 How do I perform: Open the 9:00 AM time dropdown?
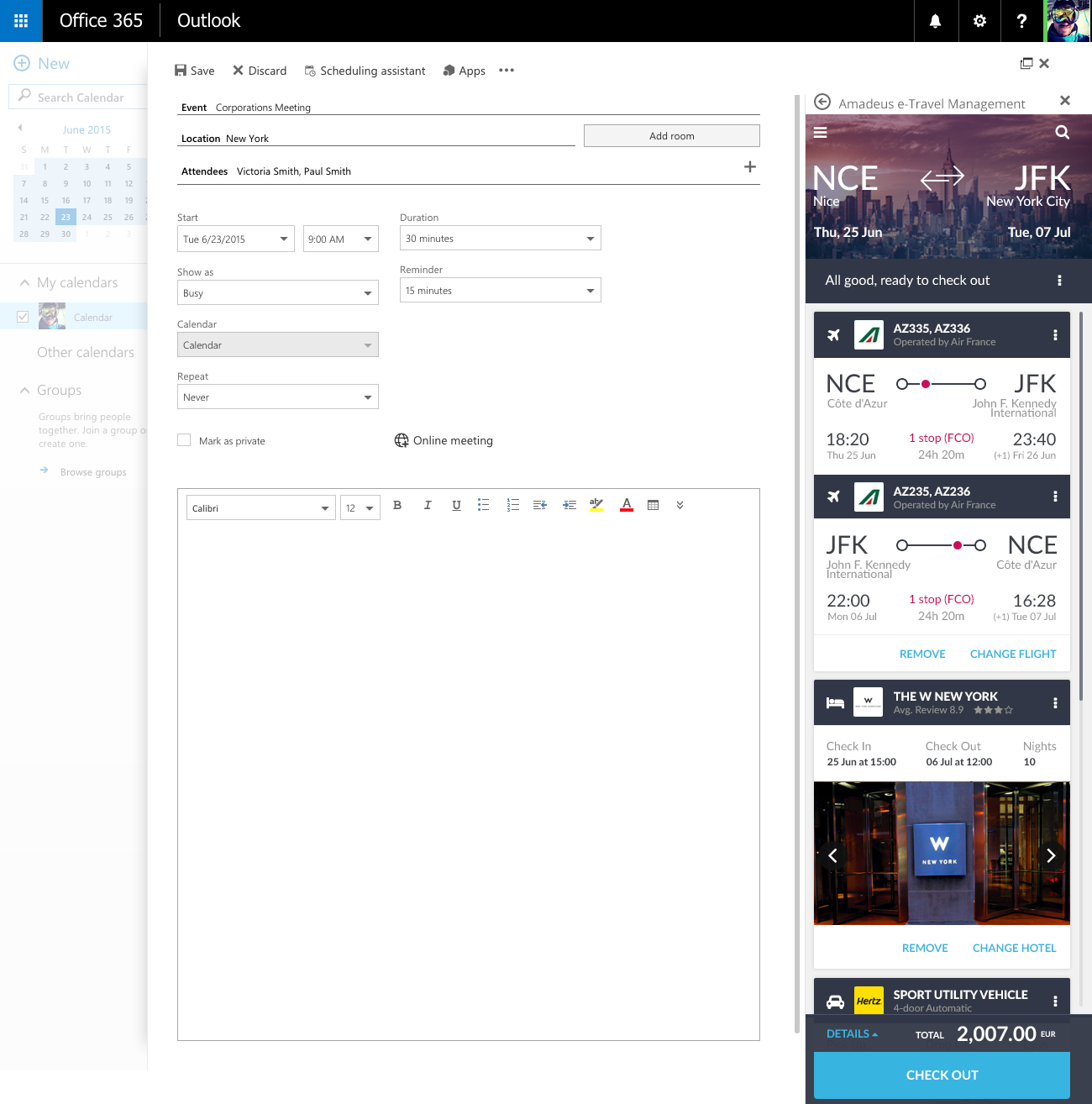[341, 239]
